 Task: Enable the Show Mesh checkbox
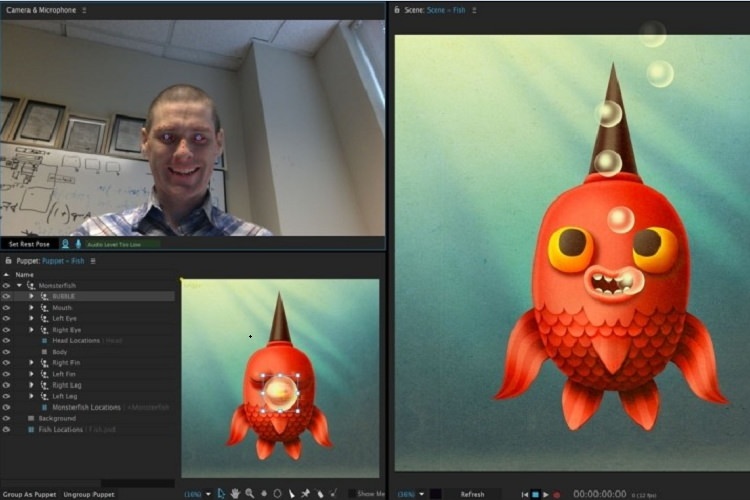pos(352,493)
